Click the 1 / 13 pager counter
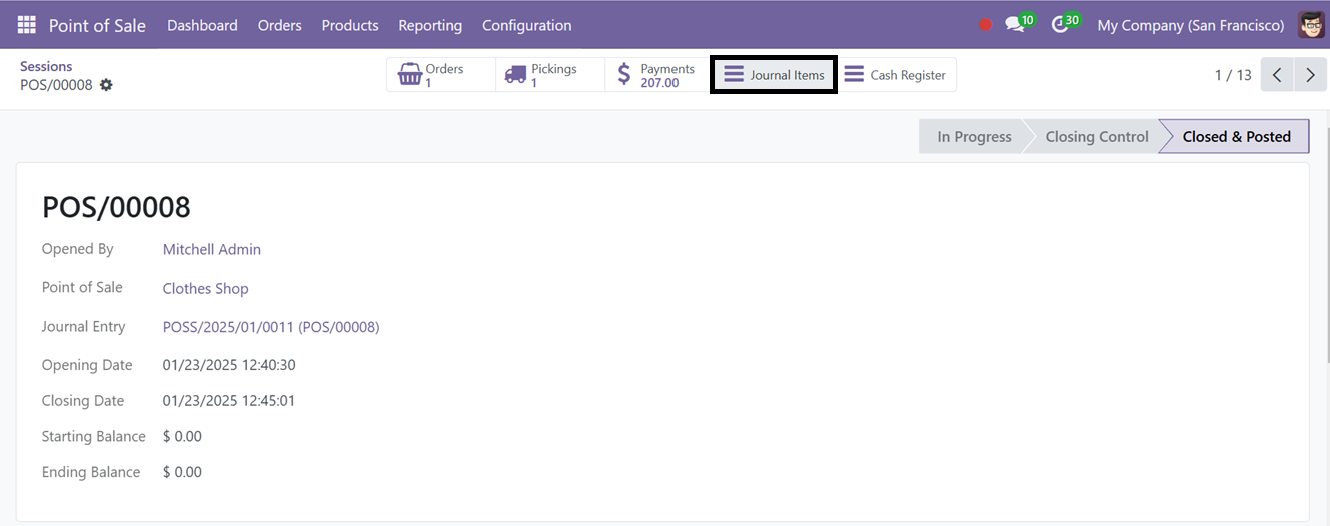 point(1233,75)
